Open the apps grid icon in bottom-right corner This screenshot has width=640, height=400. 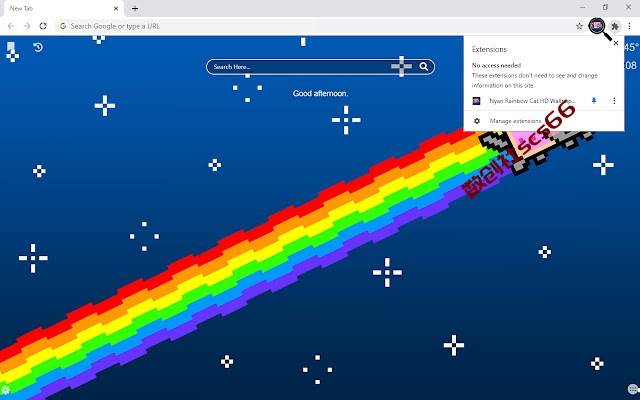(633, 389)
